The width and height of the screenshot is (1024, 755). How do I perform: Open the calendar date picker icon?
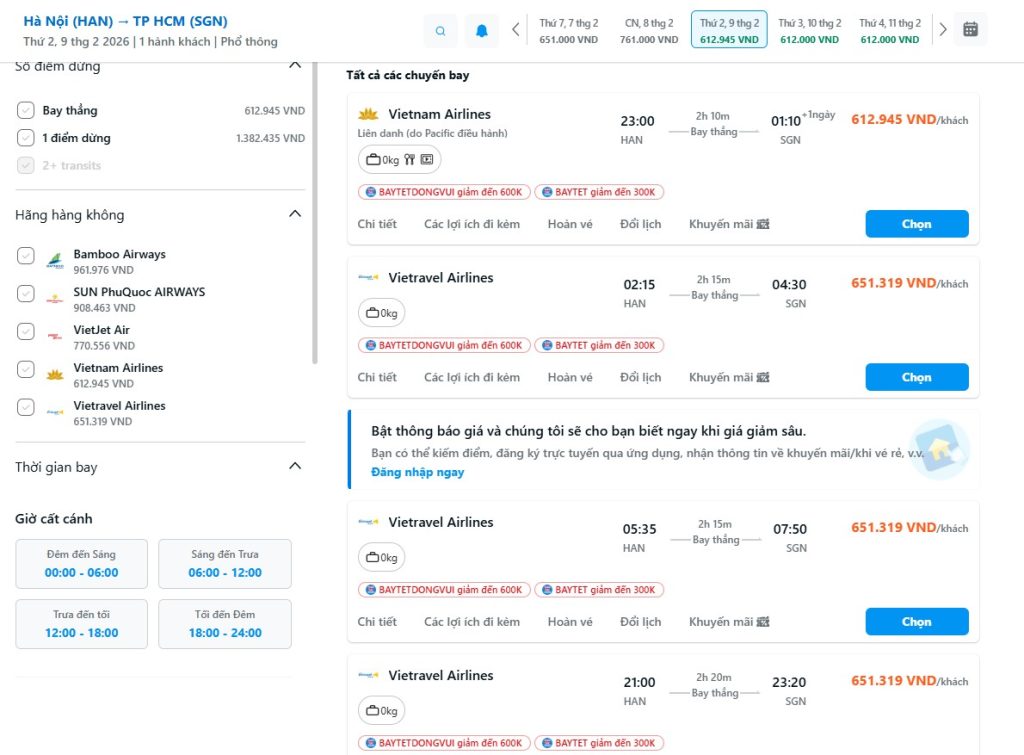coord(970,29)
